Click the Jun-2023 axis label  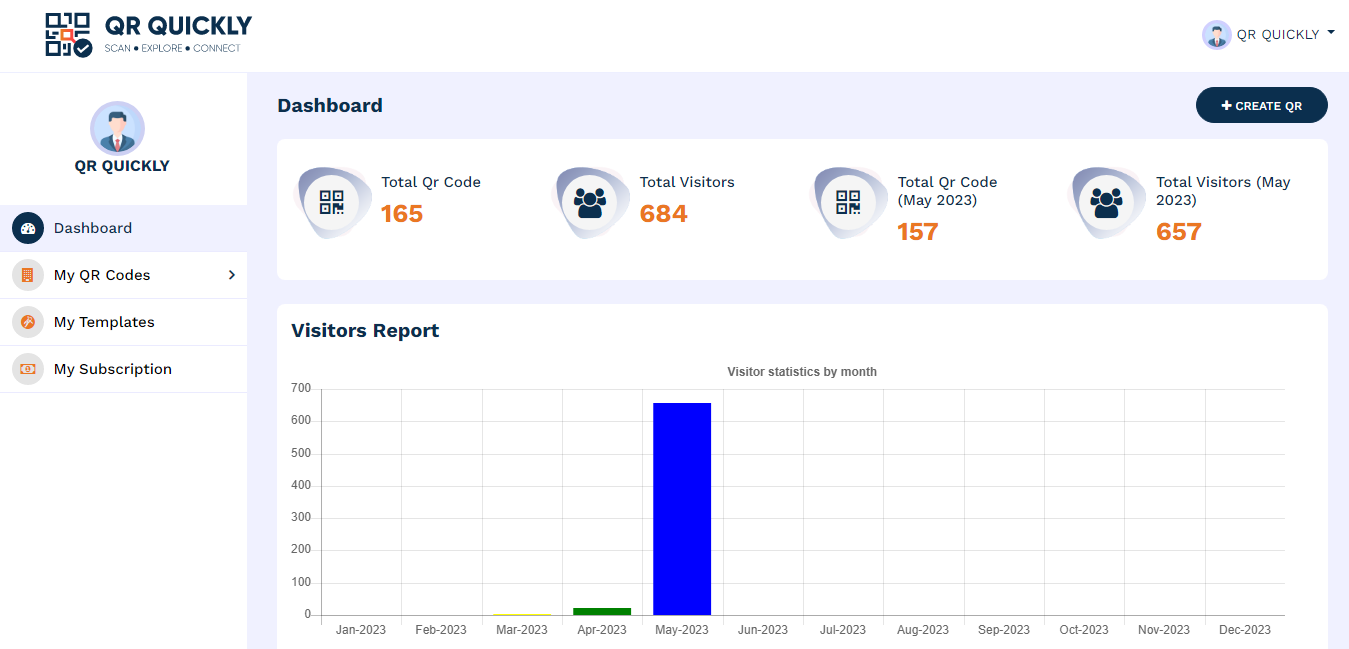point(763,630)
